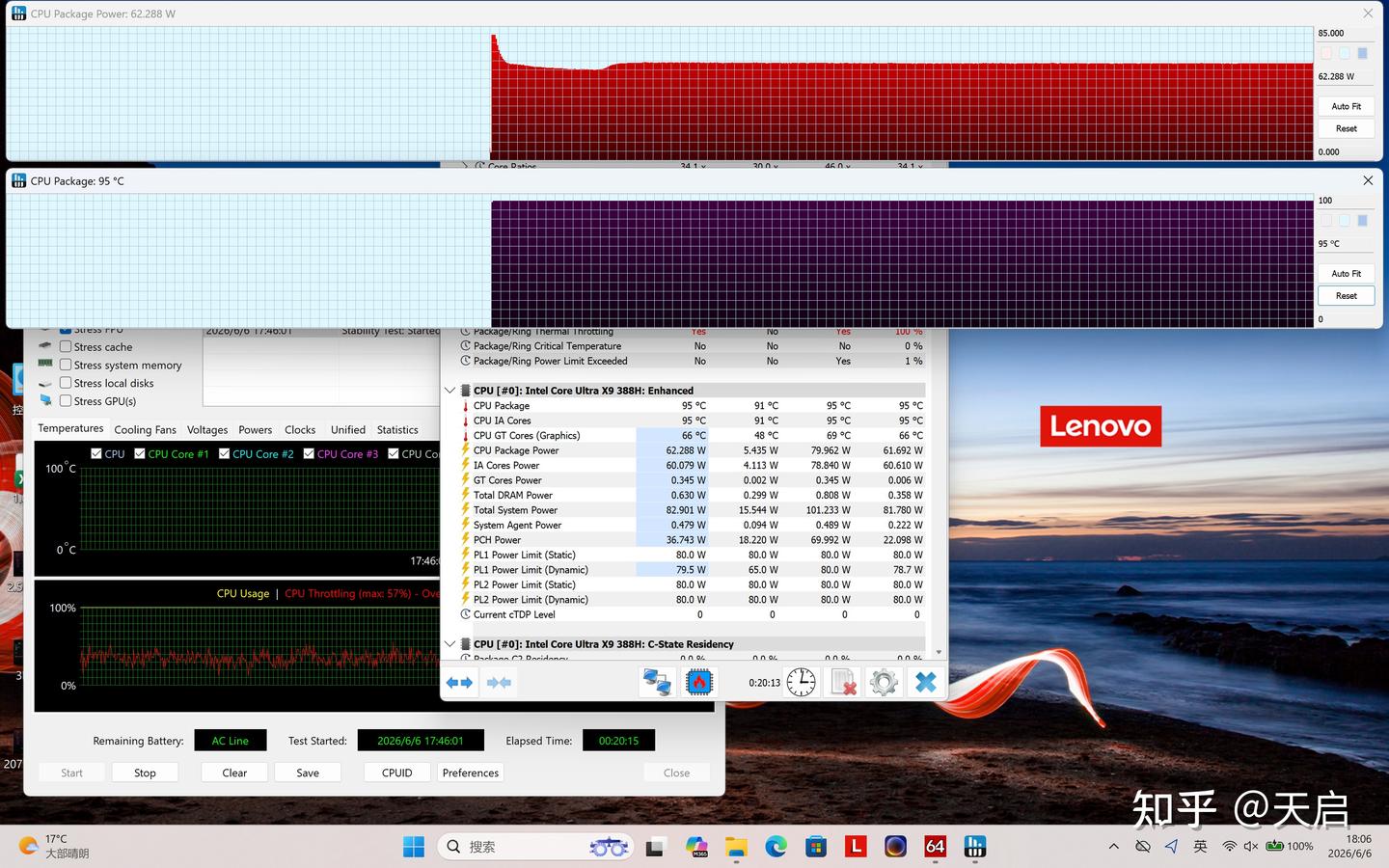This screenshot has height=868, width=1389.
Task: Pick light-cyan swatch in power graph
Action: point(1345,54)
